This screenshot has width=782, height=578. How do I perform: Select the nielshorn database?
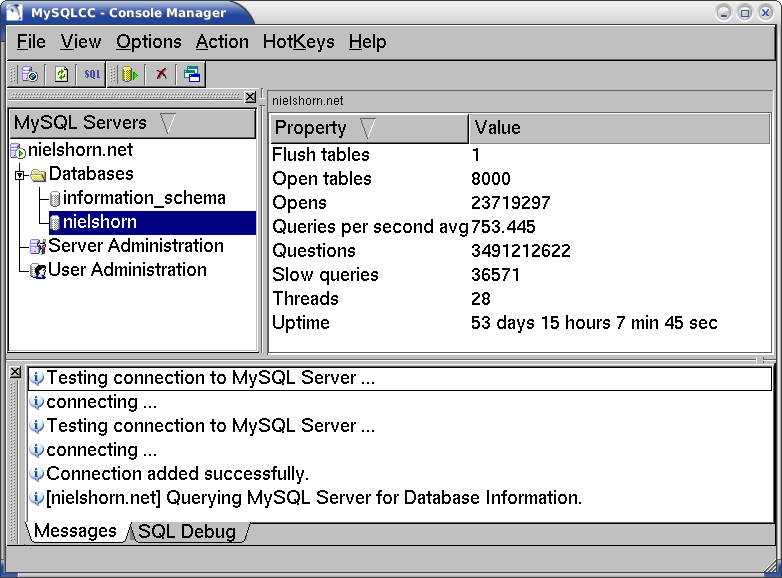pos(152,222)
